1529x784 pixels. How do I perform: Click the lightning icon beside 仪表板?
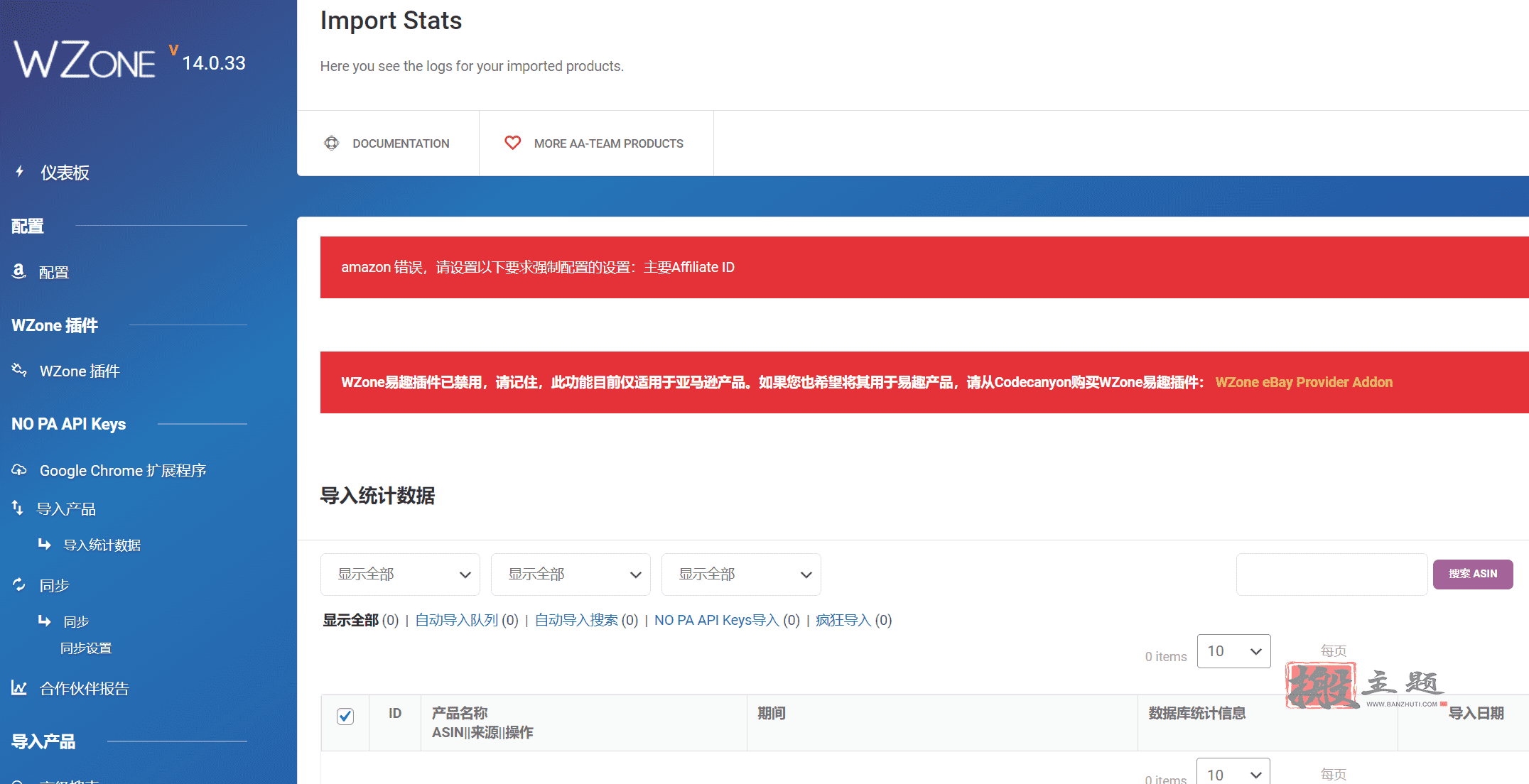click(x=20, y=171)
